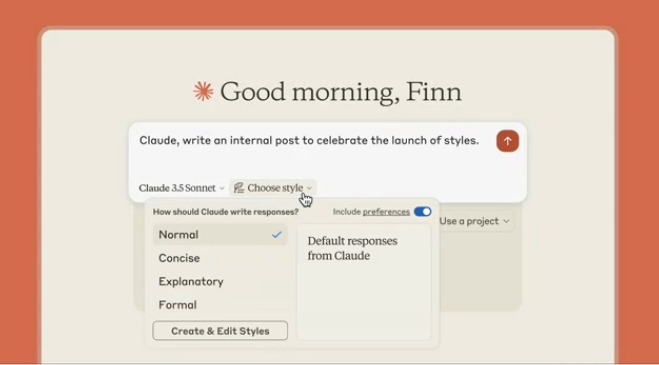Toggle the Include preferences switch
This screenshot has height=365, width=659.
422,212
